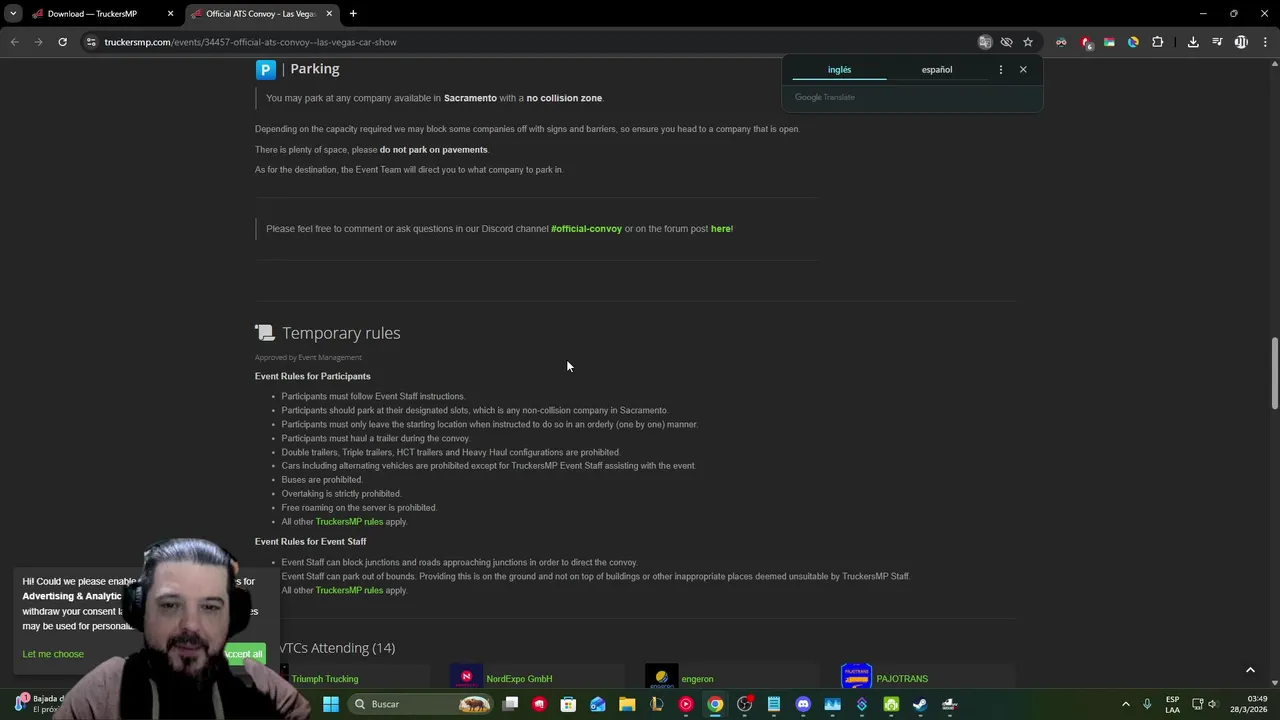This screenshot has width=1280, height=720.
Task: Accept all cookies
Action: point(243,654)
